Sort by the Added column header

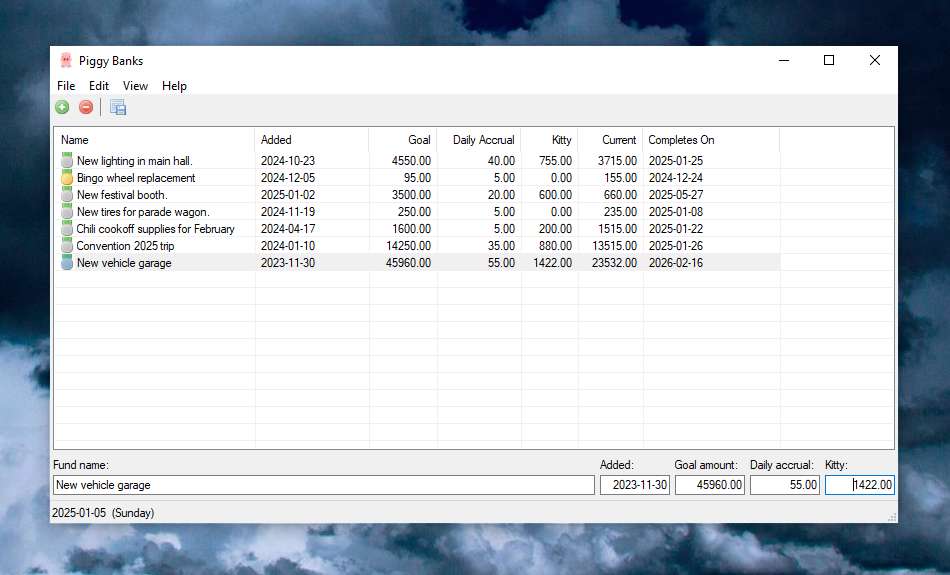pos(311,140)
